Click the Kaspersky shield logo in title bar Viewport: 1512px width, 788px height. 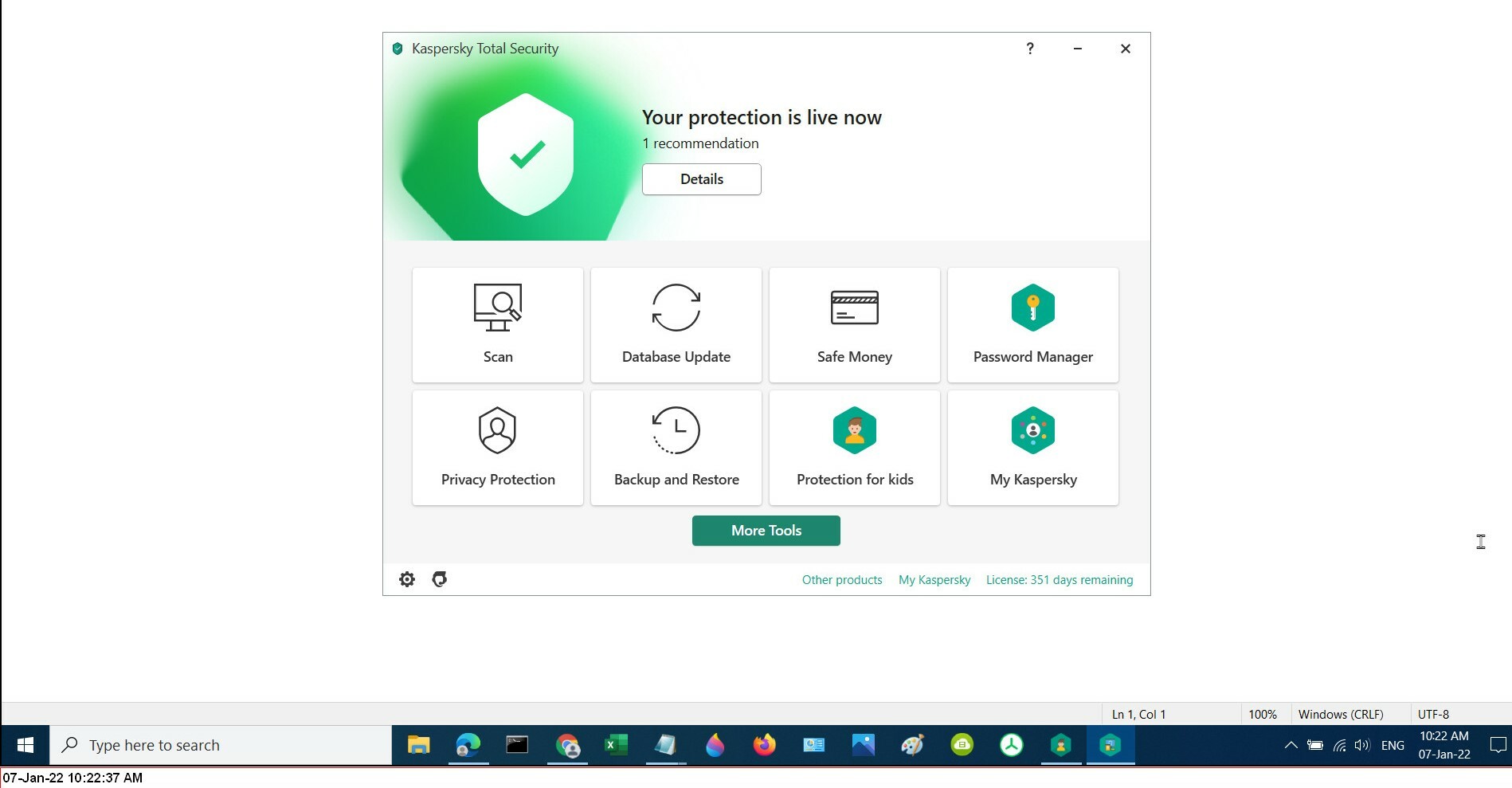(398, 49)
